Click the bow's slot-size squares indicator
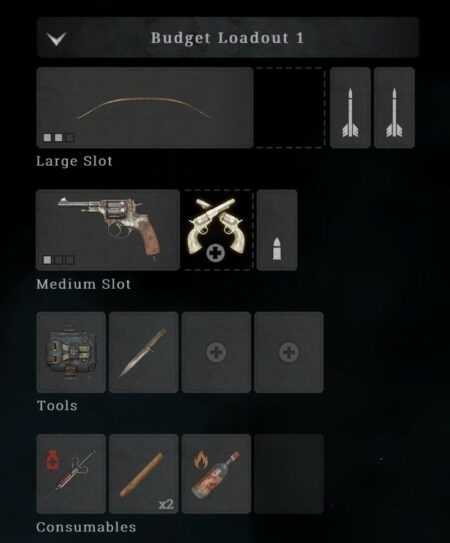Viewport: 450px width, 543px height. point(59,138)
